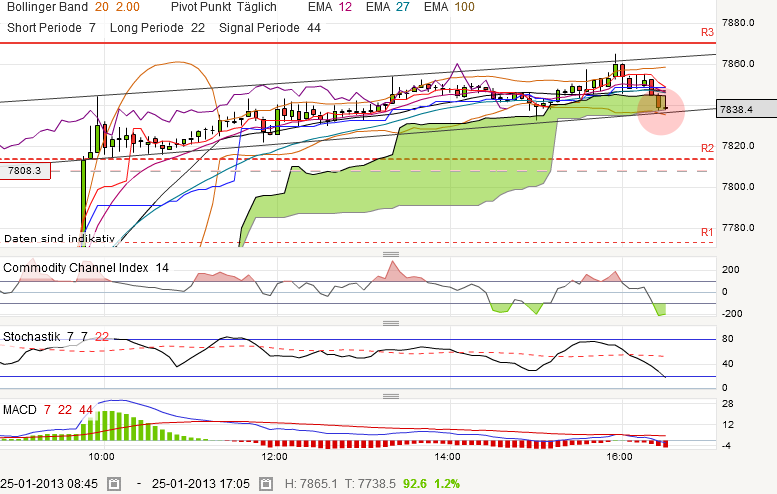Click the 14:00 time axis label

tap(447, 457)
